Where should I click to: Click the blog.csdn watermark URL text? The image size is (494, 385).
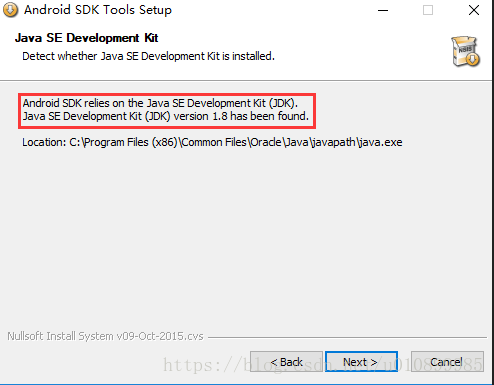click(323, 364)
